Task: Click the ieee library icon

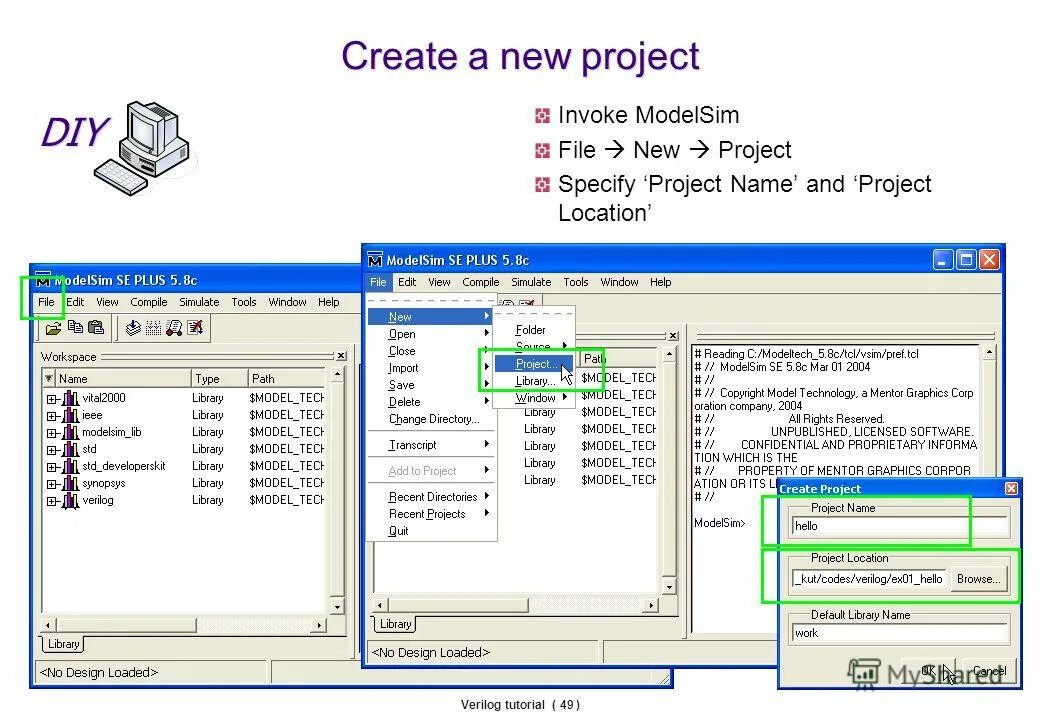Action: pos(70,416)
